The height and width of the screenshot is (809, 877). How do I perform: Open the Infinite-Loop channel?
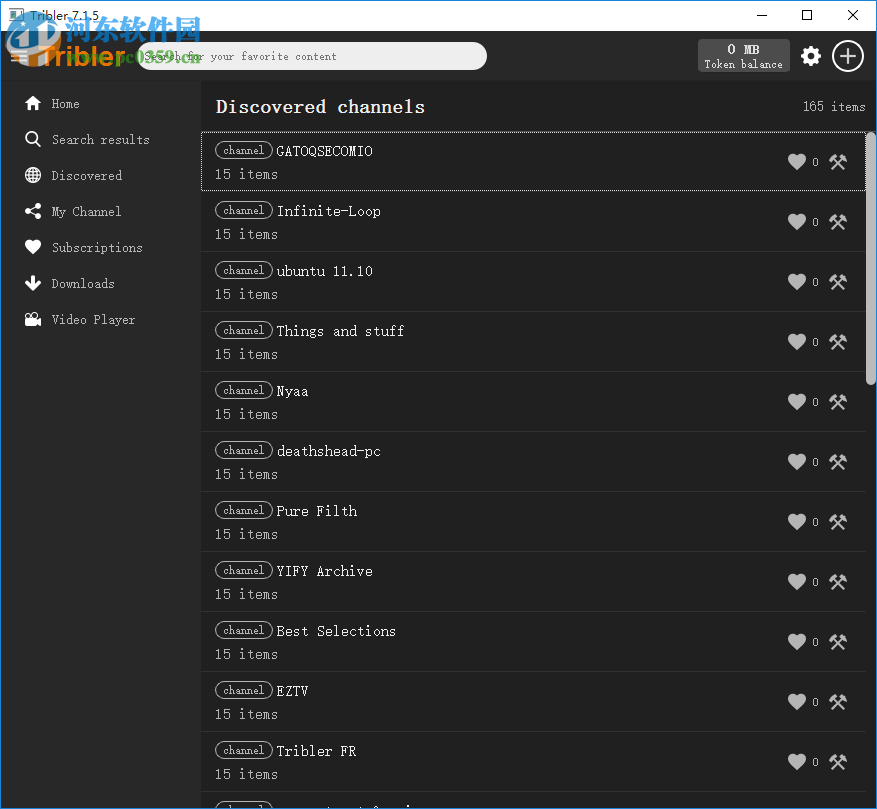[533, 222]
